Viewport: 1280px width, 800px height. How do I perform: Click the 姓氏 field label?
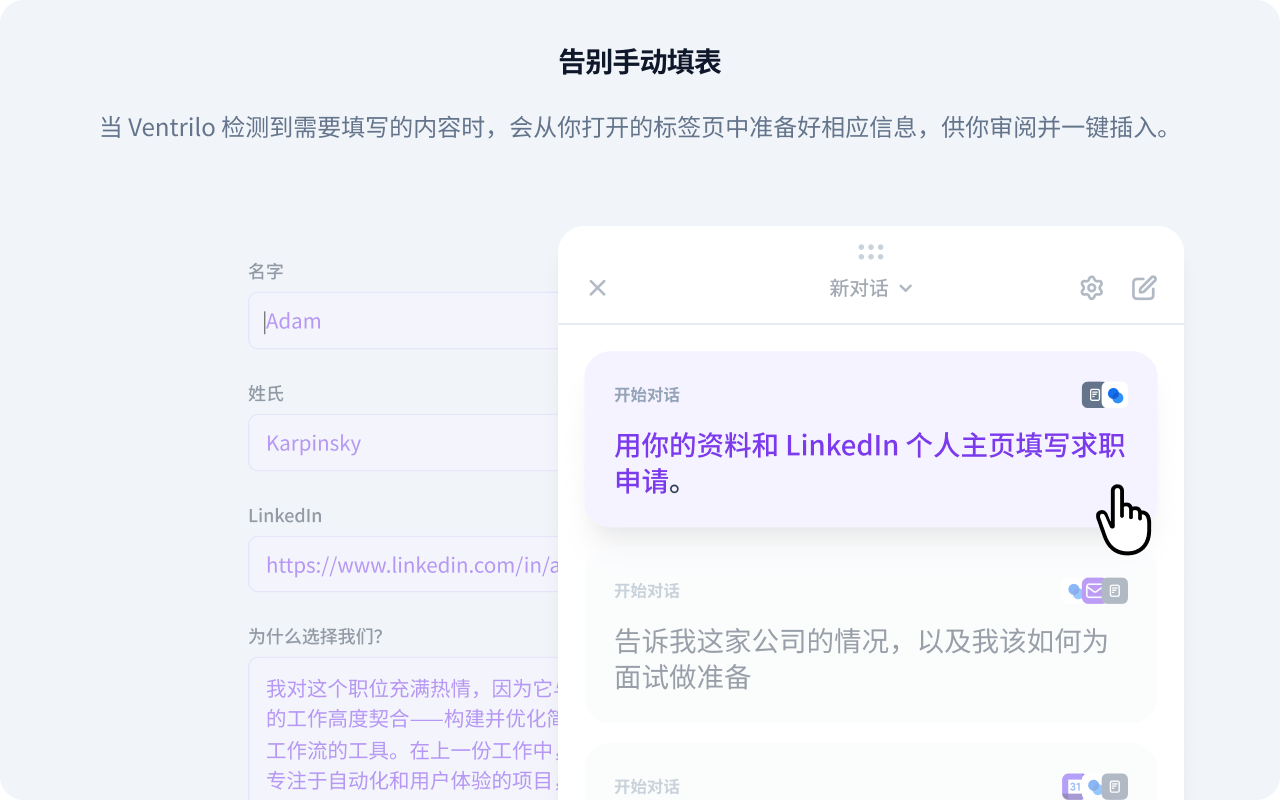(x=266, y=394)
